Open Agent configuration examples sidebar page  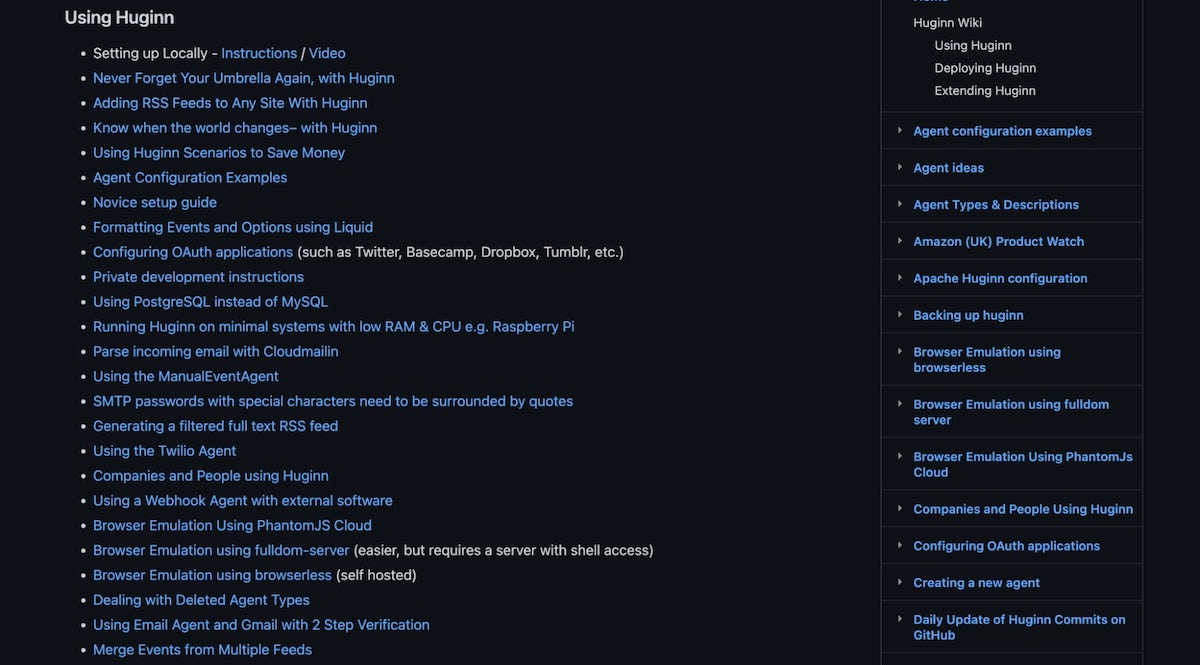click(1002, 131)
